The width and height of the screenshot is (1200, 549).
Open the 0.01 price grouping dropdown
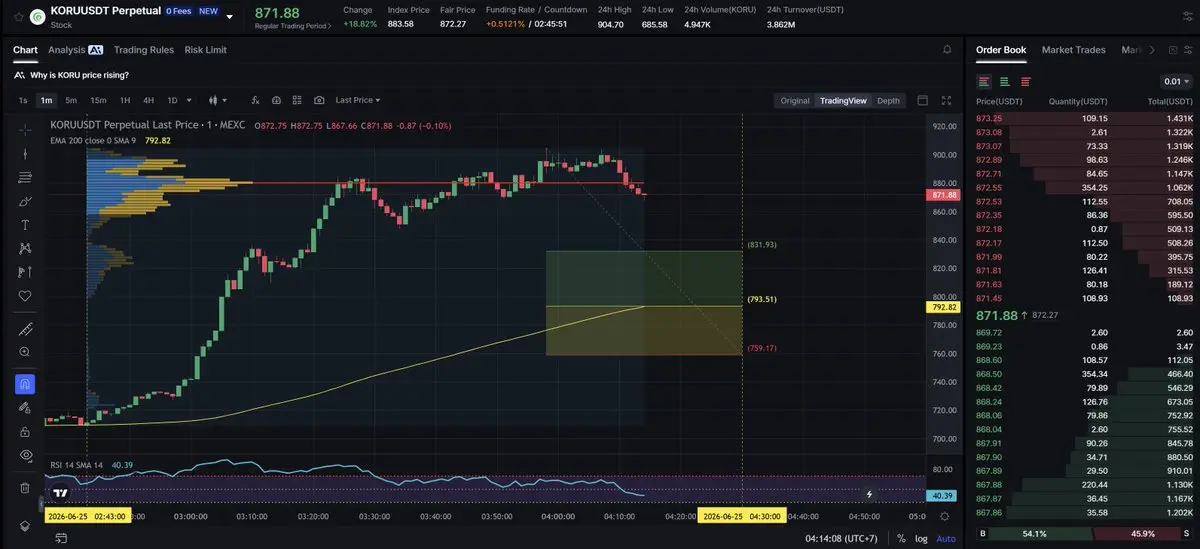pos(1177,82)
